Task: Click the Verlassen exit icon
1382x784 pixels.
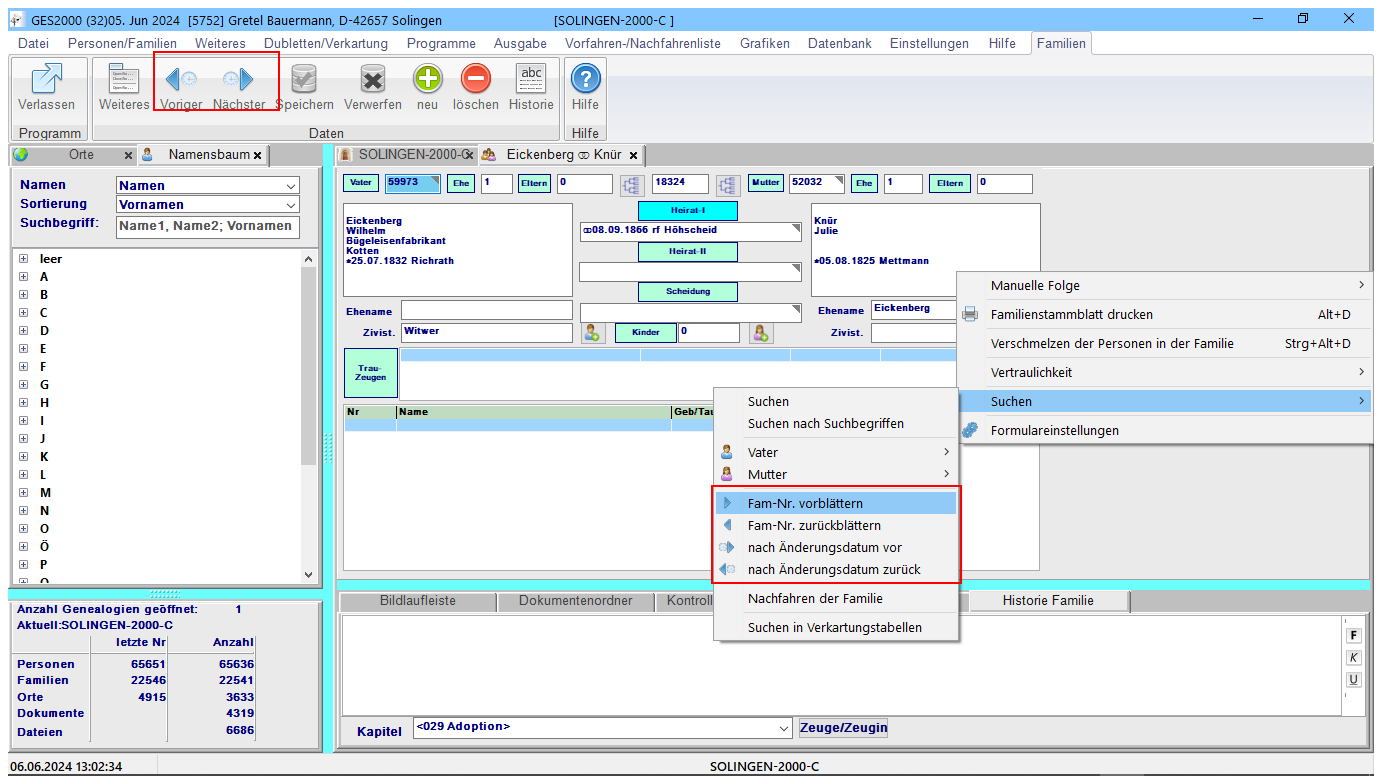Action: click(46, 79)
